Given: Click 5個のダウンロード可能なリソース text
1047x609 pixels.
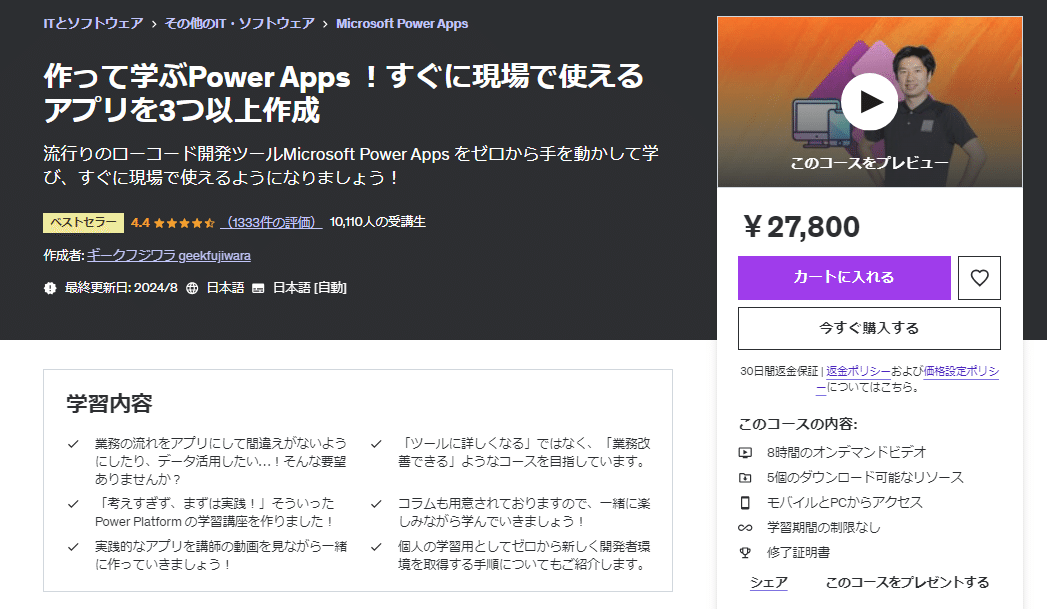Looking at the screenshot, I should point(865,477).
